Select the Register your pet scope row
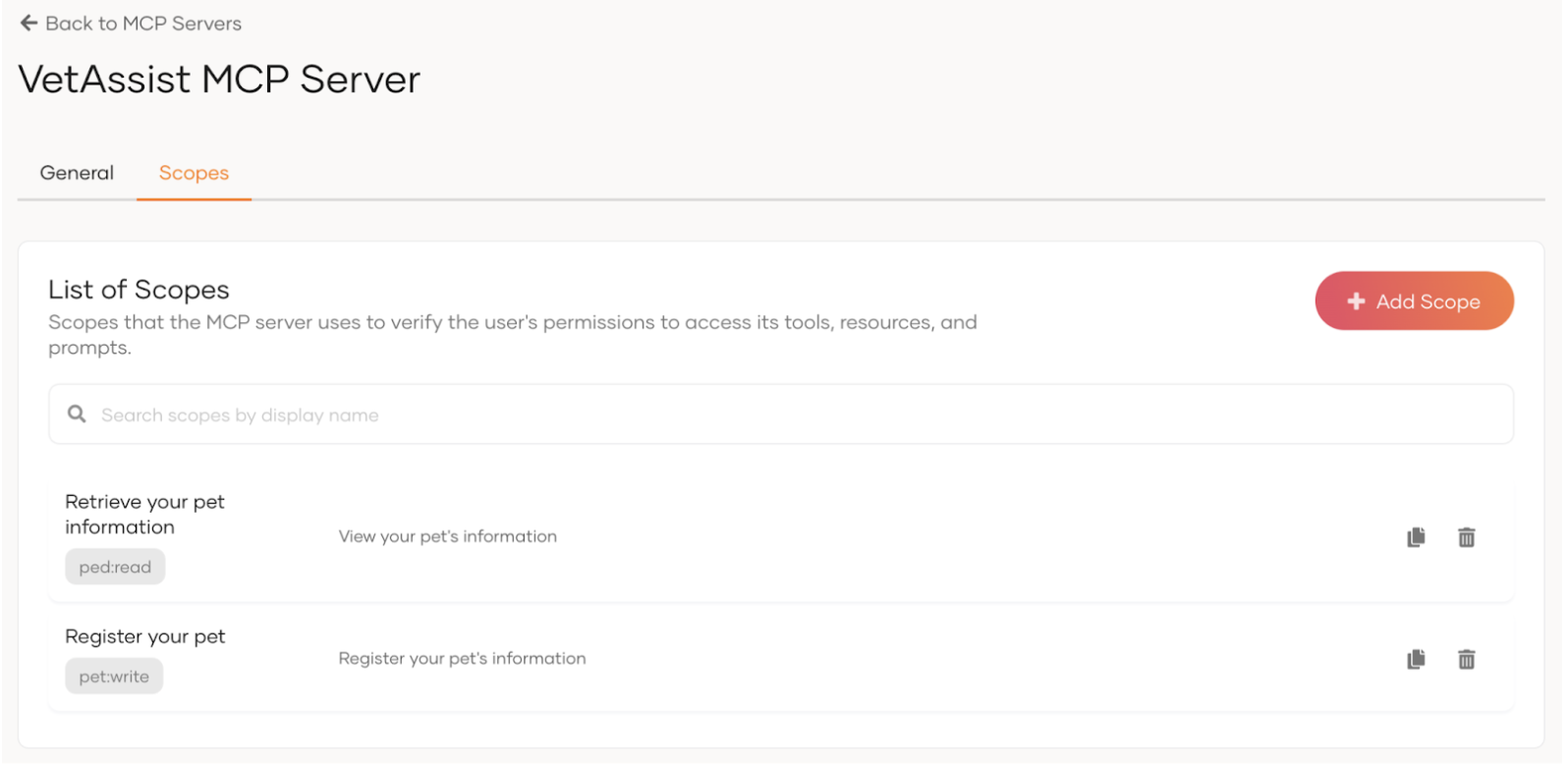This screenshot has width=1568, height=766. coord(688,658)
